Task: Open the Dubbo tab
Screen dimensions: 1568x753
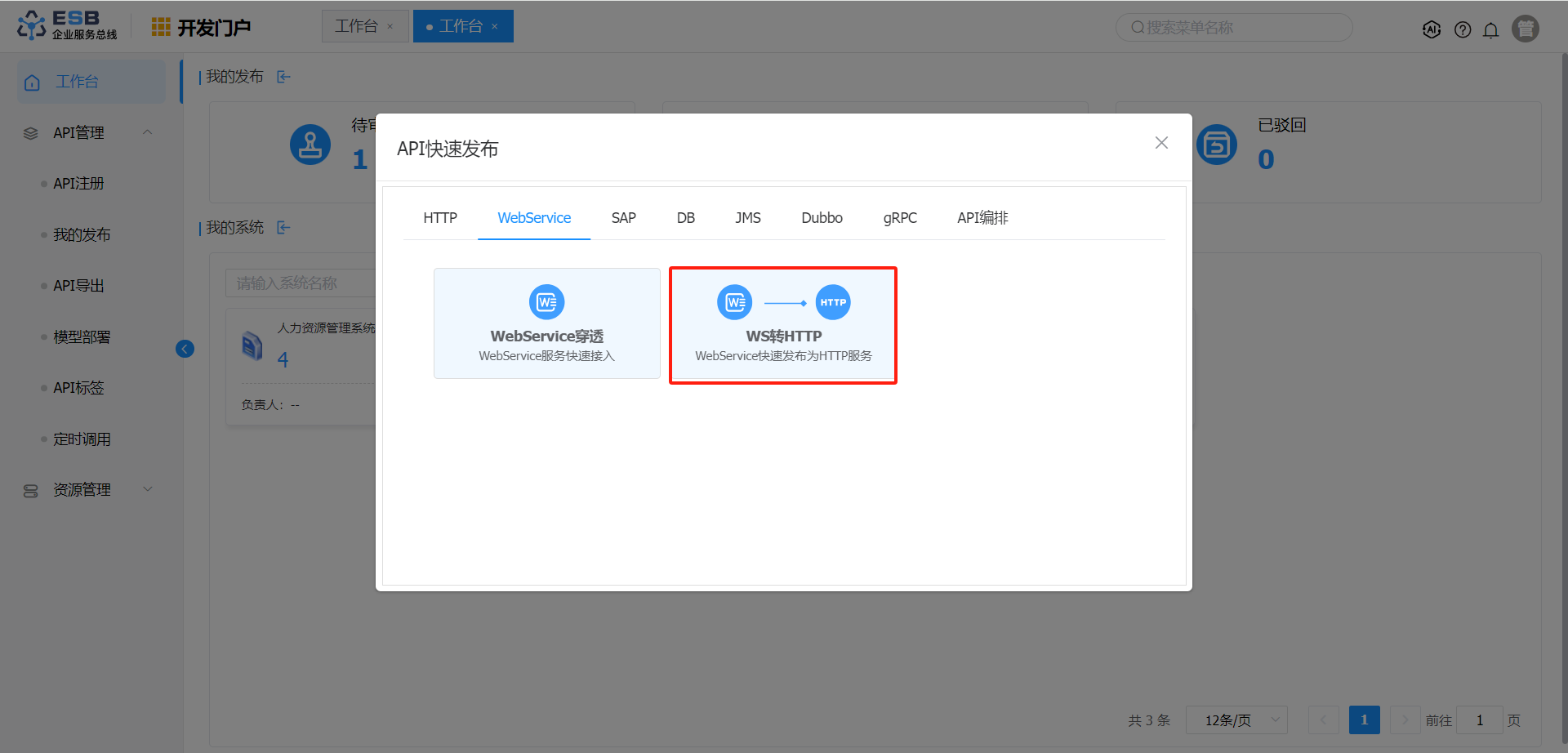Action: (821, 218)
